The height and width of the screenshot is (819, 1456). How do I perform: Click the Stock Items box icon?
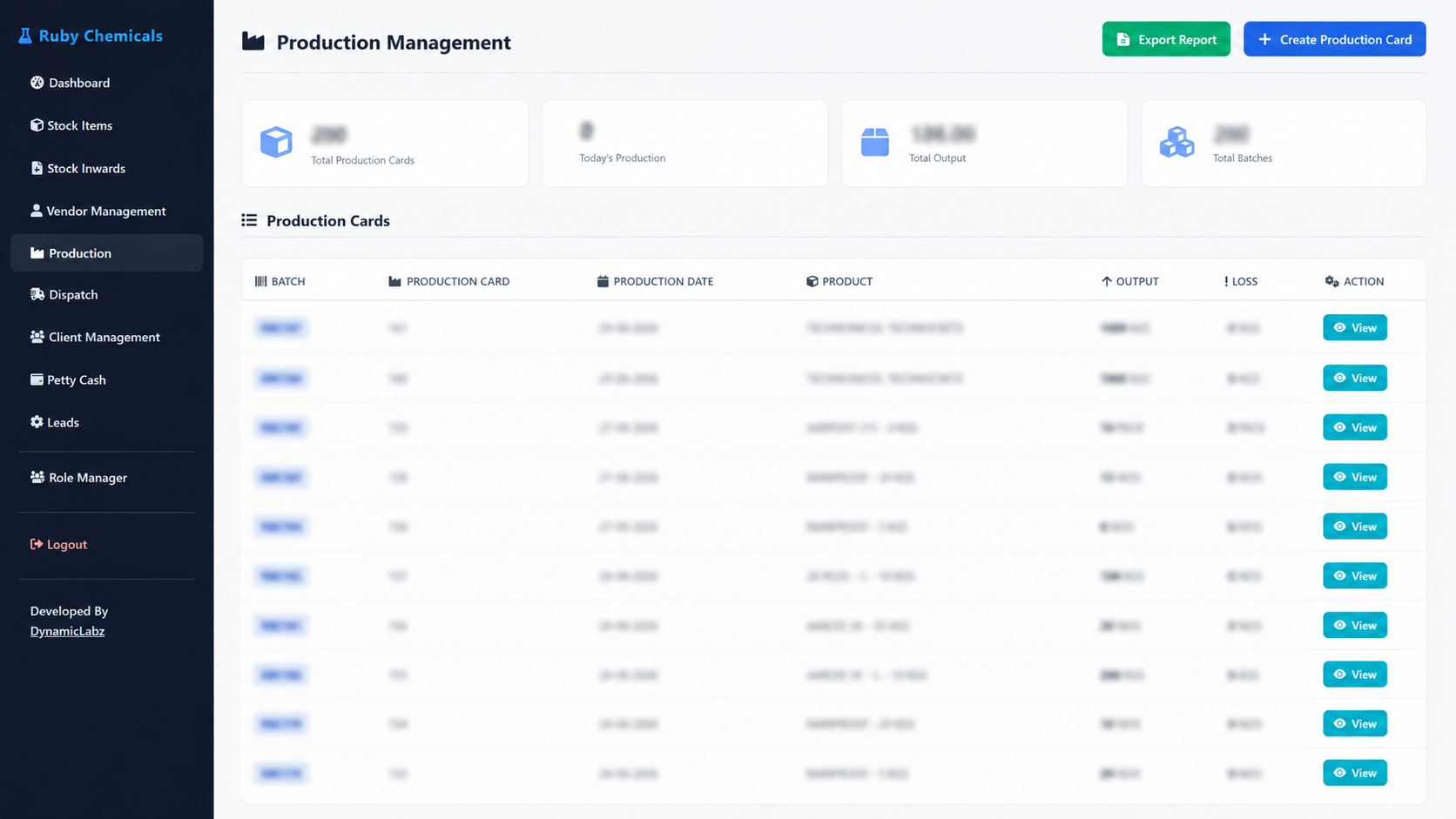(x=37, y=125)
